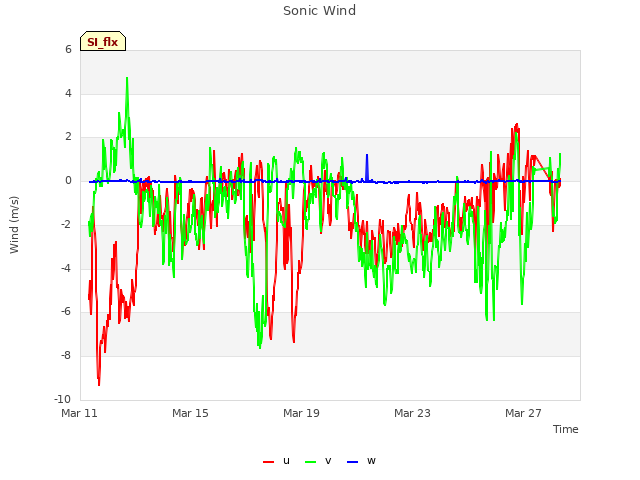Click the -6 y-axis tick label
The width and height of the screenshot is (640, 480).
(67, 311)
